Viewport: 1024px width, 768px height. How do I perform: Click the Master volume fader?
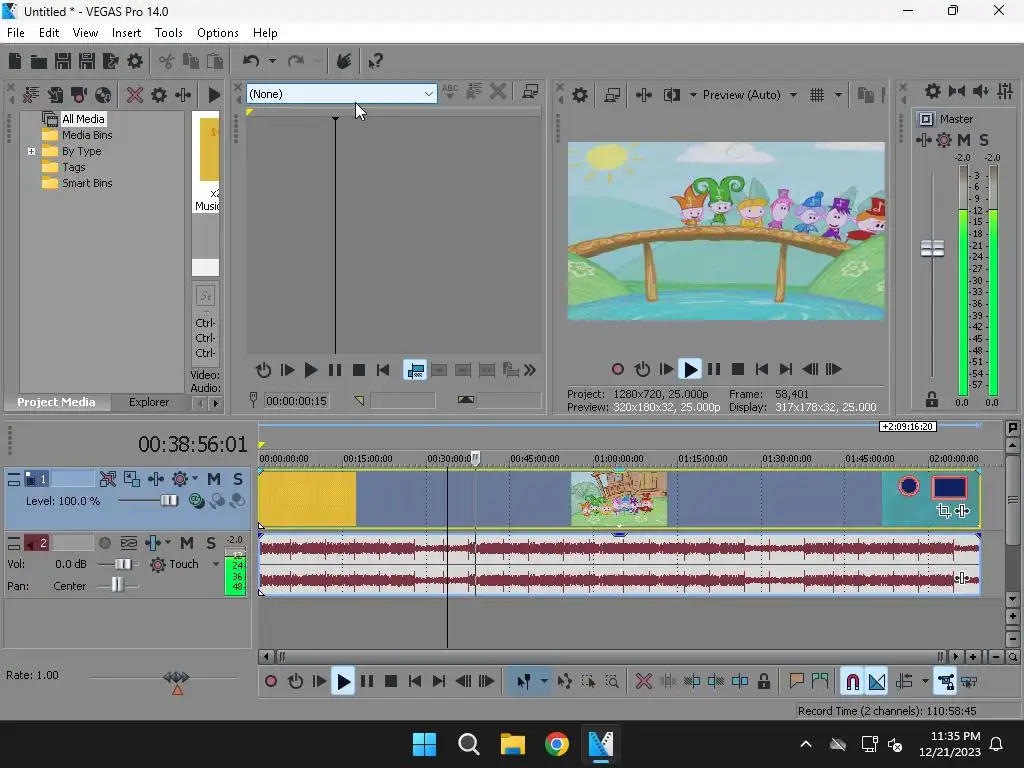coord(932,249)
